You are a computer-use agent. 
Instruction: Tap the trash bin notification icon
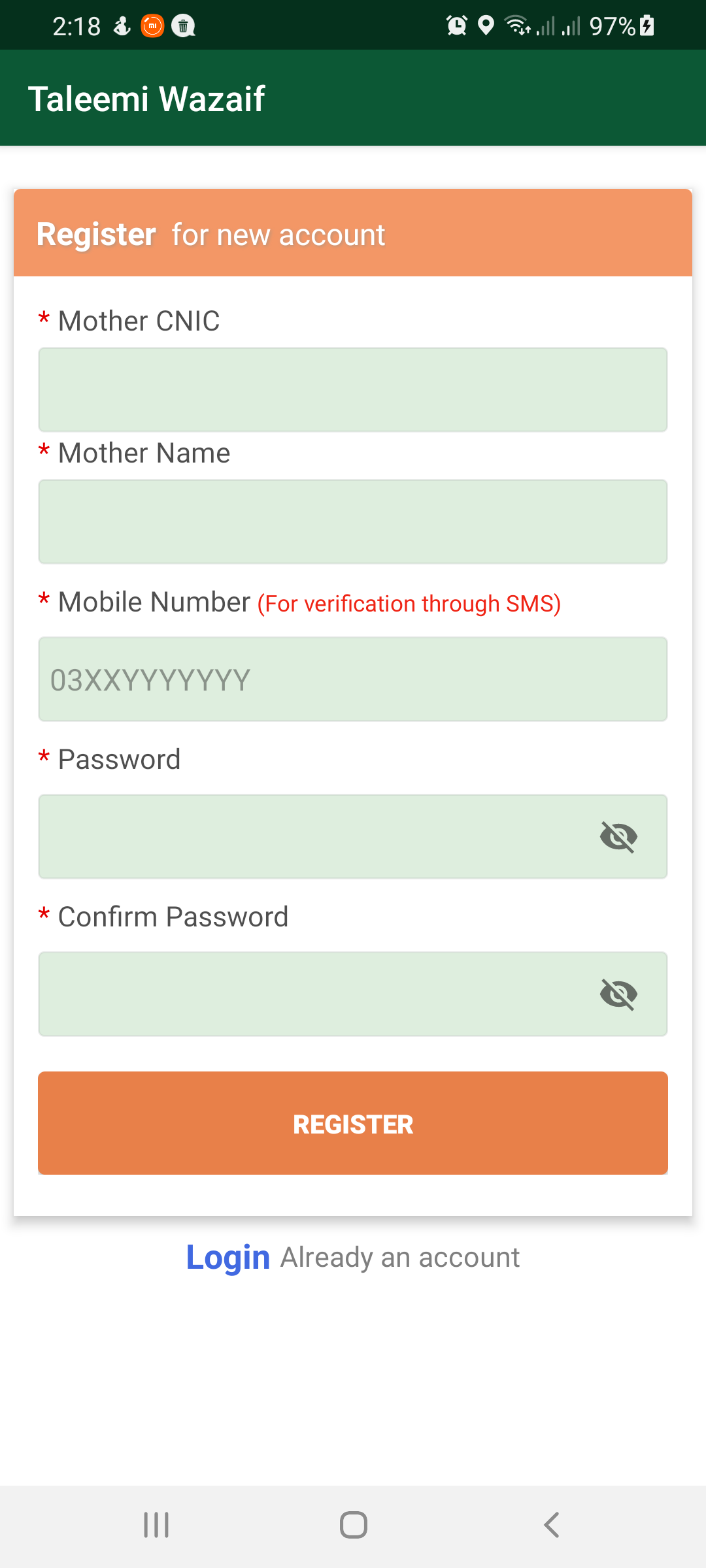(183, 26)
